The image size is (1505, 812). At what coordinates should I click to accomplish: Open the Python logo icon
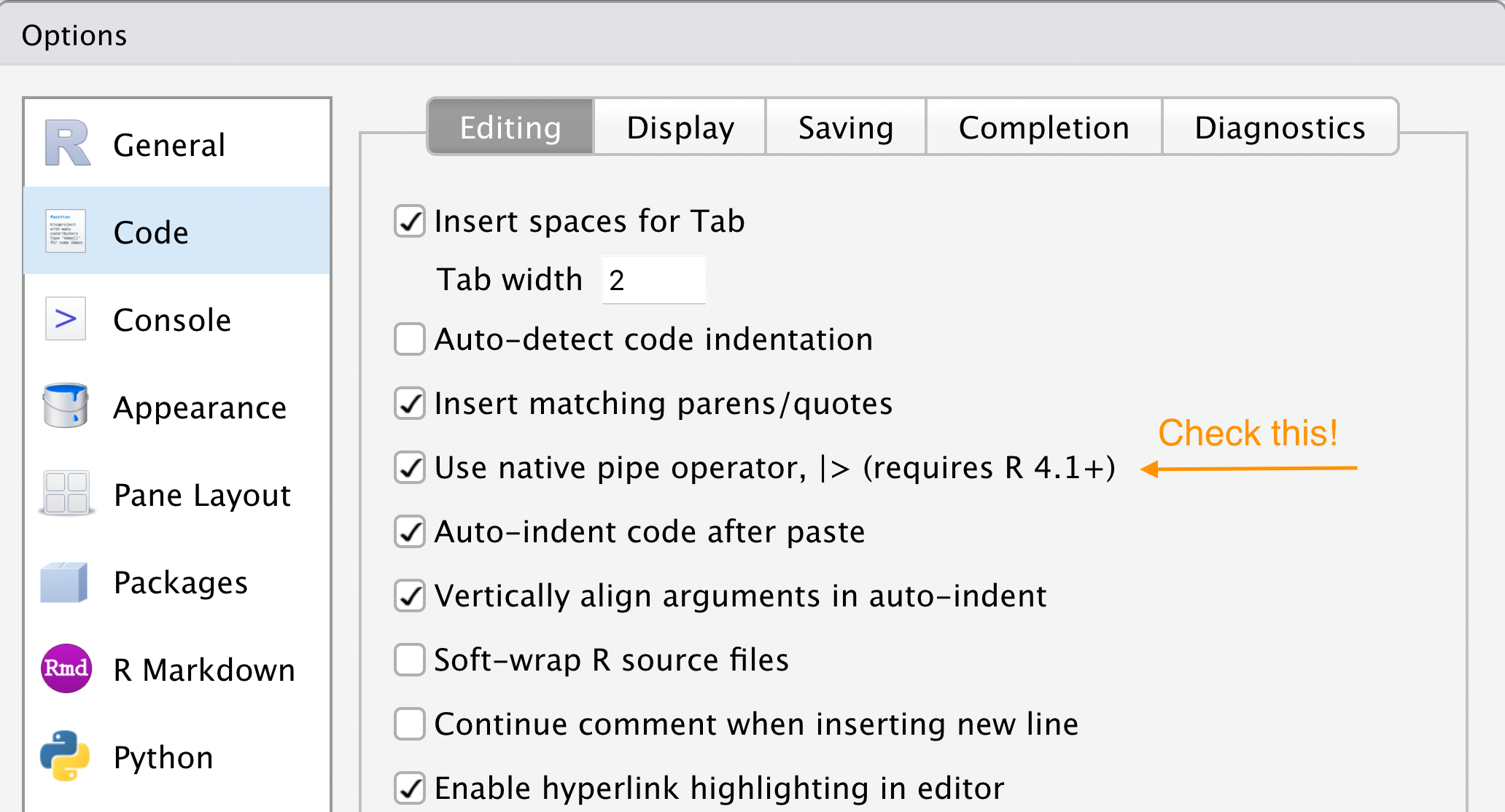65,756
